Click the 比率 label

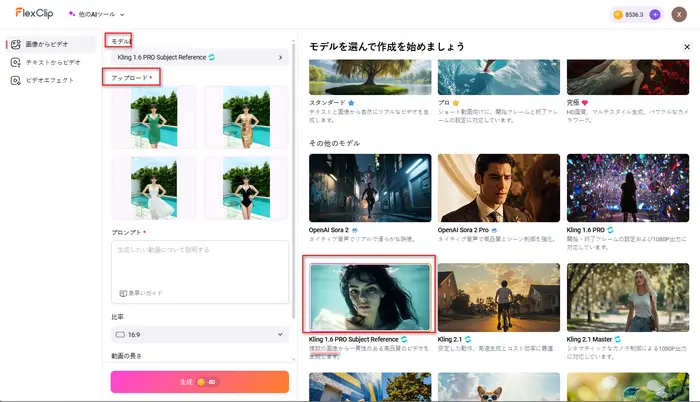117,317
